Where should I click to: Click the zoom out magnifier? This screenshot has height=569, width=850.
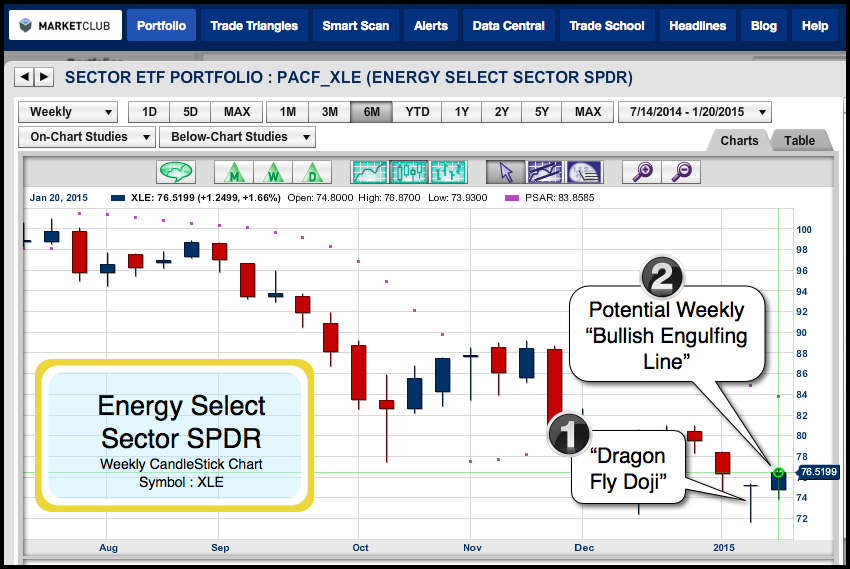(681, 171)
